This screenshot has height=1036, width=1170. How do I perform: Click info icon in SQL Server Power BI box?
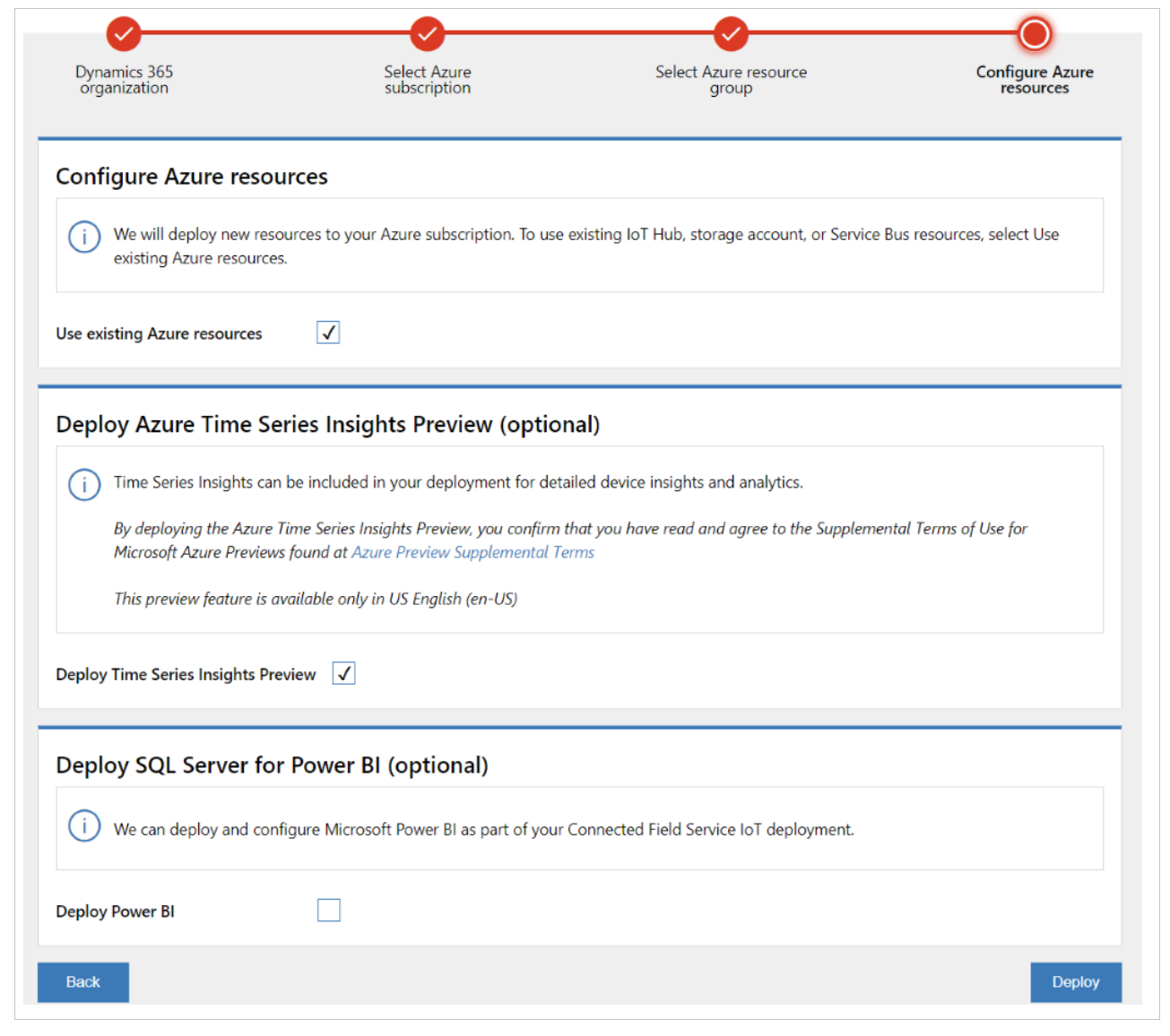click(x=84, y=825)
